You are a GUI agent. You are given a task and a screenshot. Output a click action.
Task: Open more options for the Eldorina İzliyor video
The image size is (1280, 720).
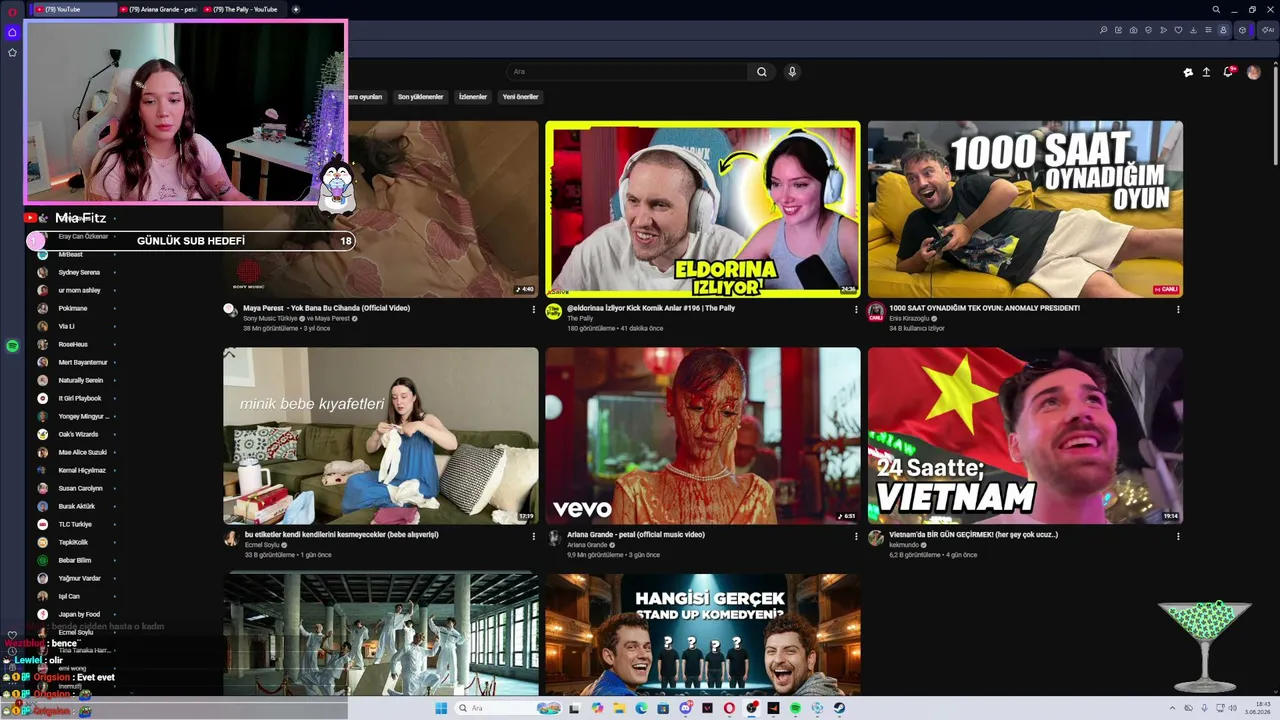click(856, 310)
